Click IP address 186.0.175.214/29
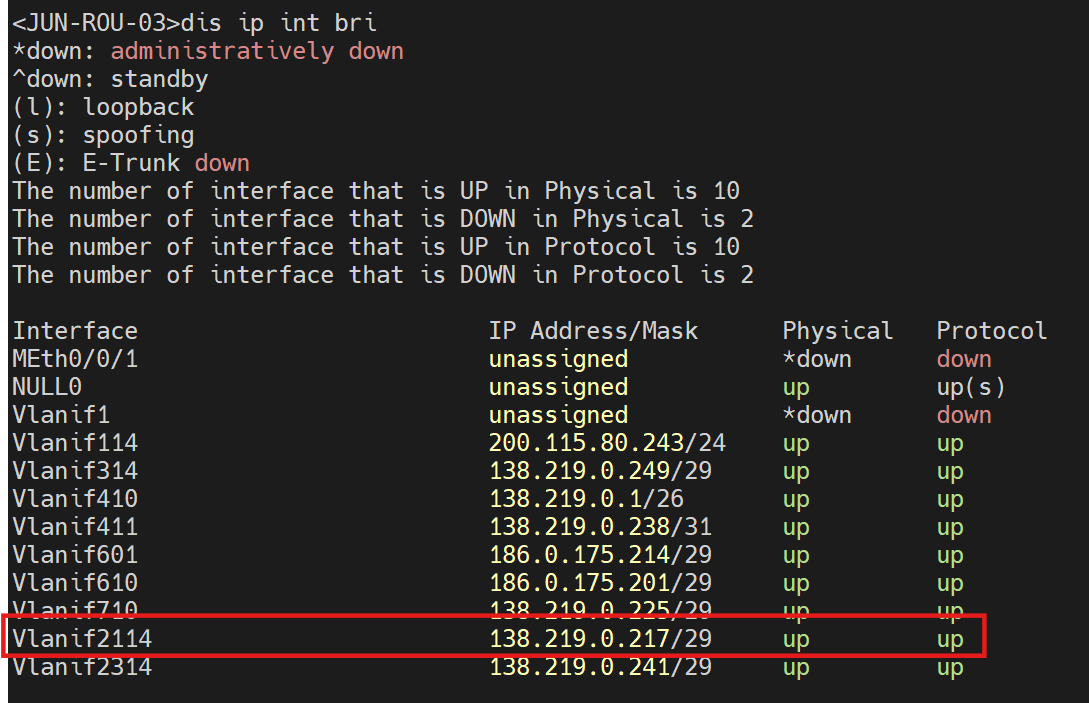 [600, 555]
